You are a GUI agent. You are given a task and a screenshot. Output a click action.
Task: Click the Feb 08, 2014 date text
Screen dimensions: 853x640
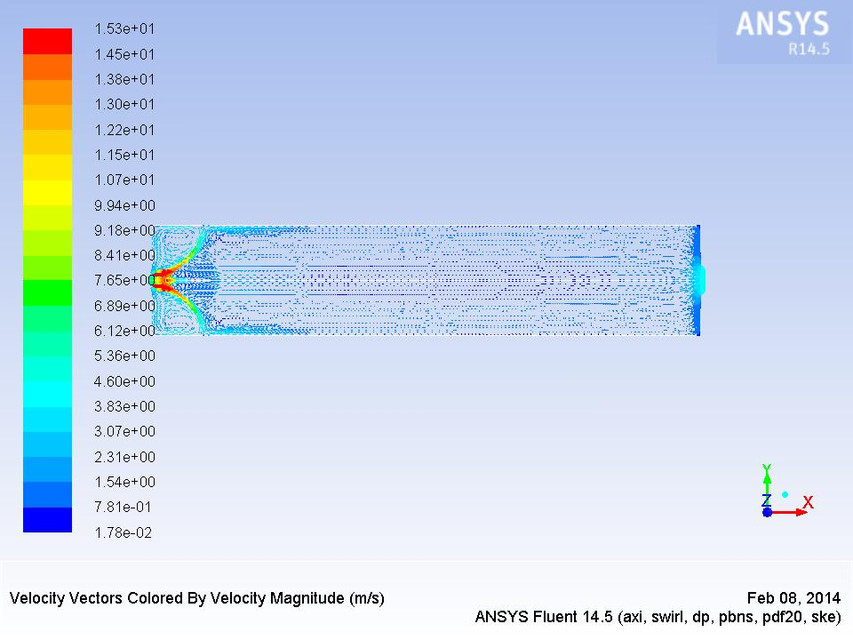coord(795,597)
